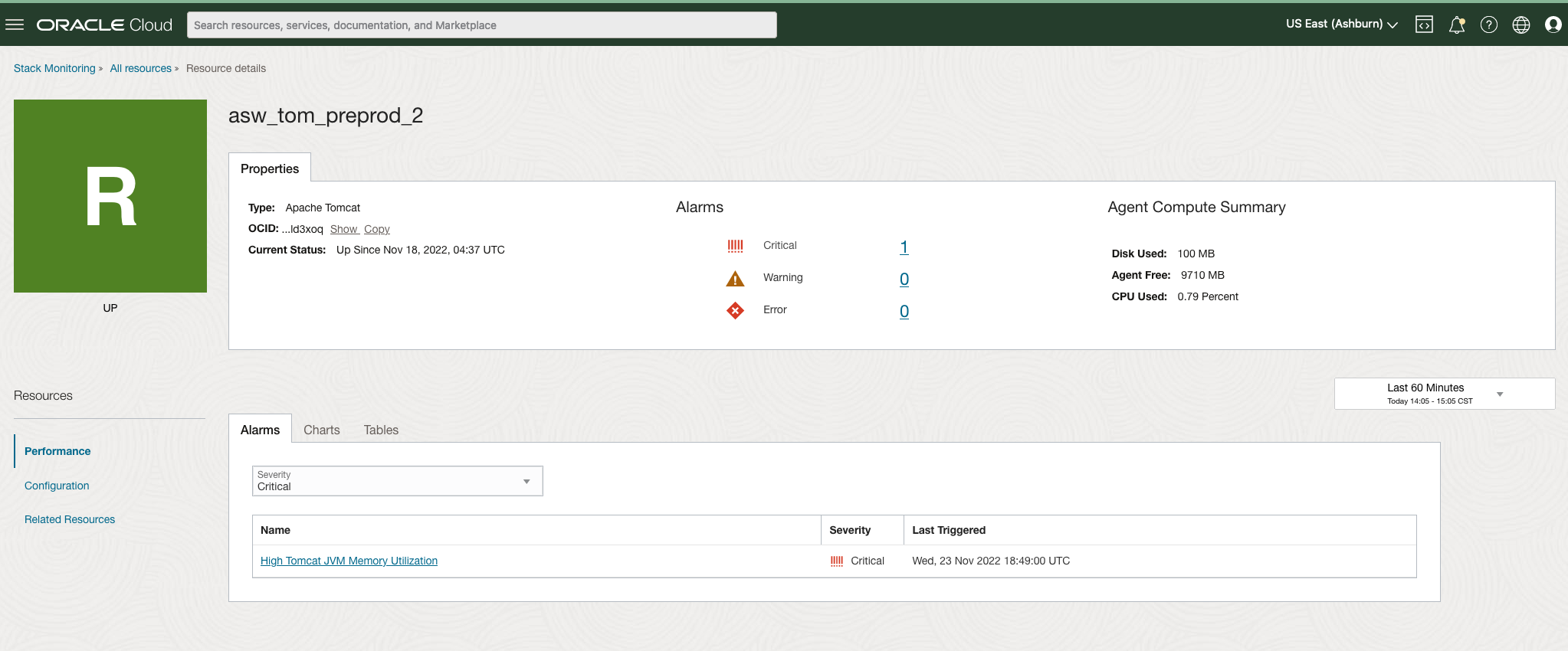Open the Critical alarm count link

pyautogui.click(x=904, y=247)
